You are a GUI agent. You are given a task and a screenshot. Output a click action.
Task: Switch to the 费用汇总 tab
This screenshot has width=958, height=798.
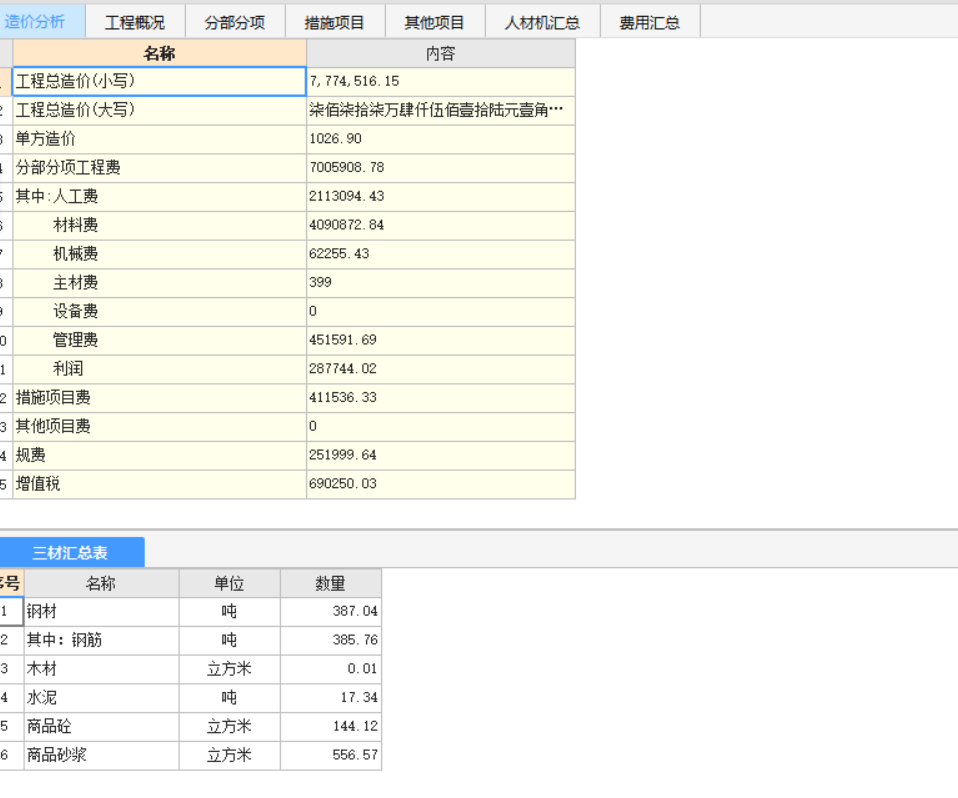point(650,22)
